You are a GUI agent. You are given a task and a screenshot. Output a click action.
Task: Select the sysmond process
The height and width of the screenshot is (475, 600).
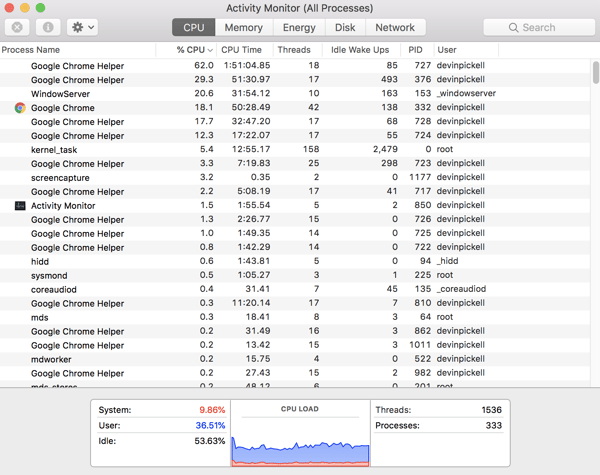click(295, 275)
